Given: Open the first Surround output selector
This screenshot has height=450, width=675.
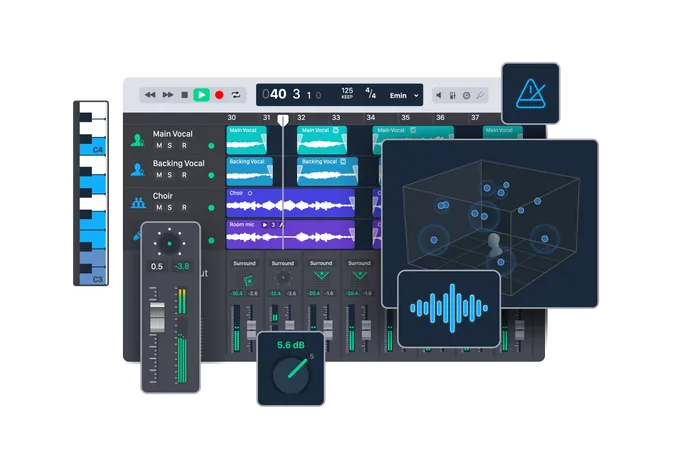Looking at the screenshot, I should point(244,263).
